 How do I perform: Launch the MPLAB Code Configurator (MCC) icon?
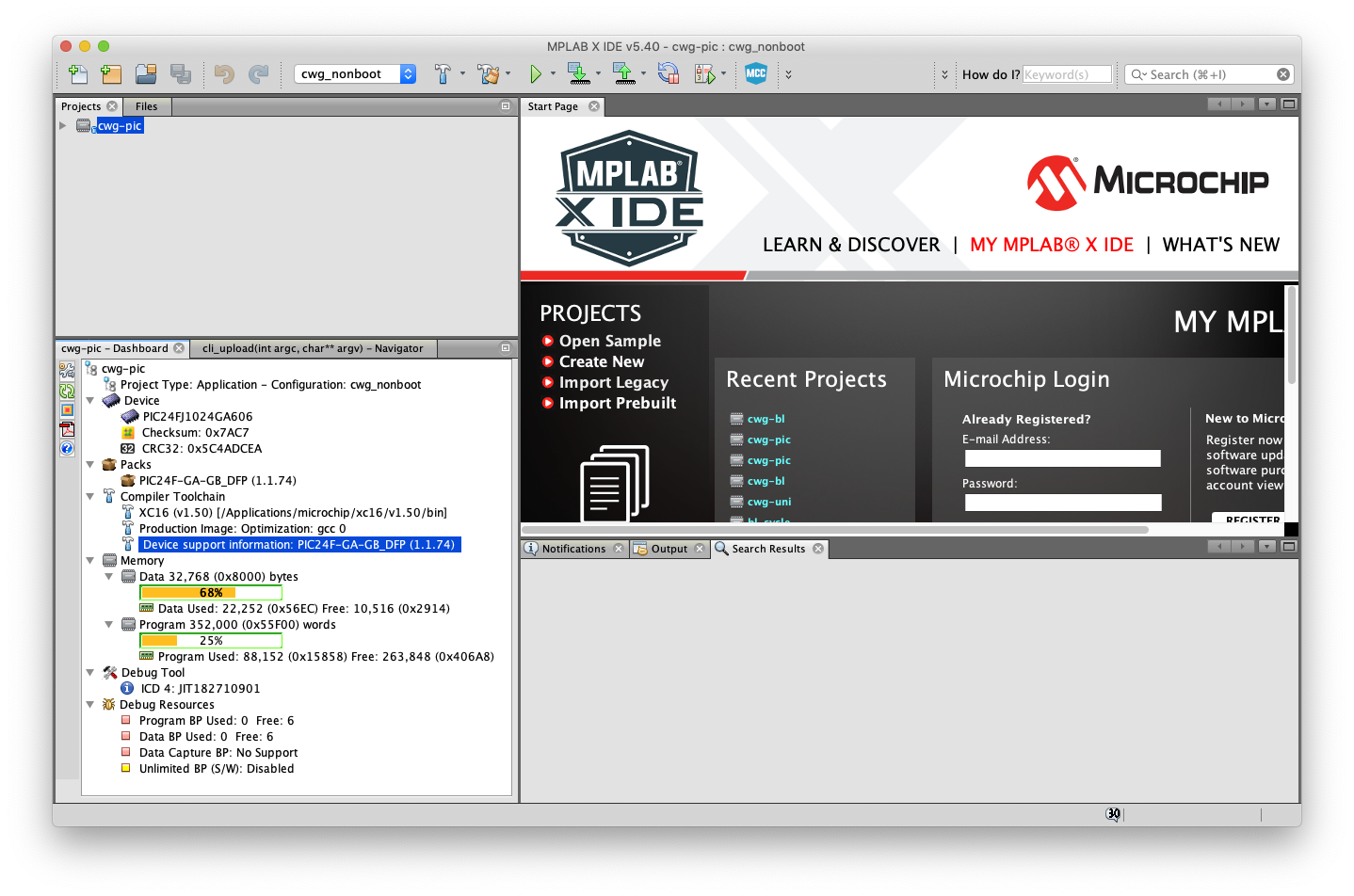756,73
